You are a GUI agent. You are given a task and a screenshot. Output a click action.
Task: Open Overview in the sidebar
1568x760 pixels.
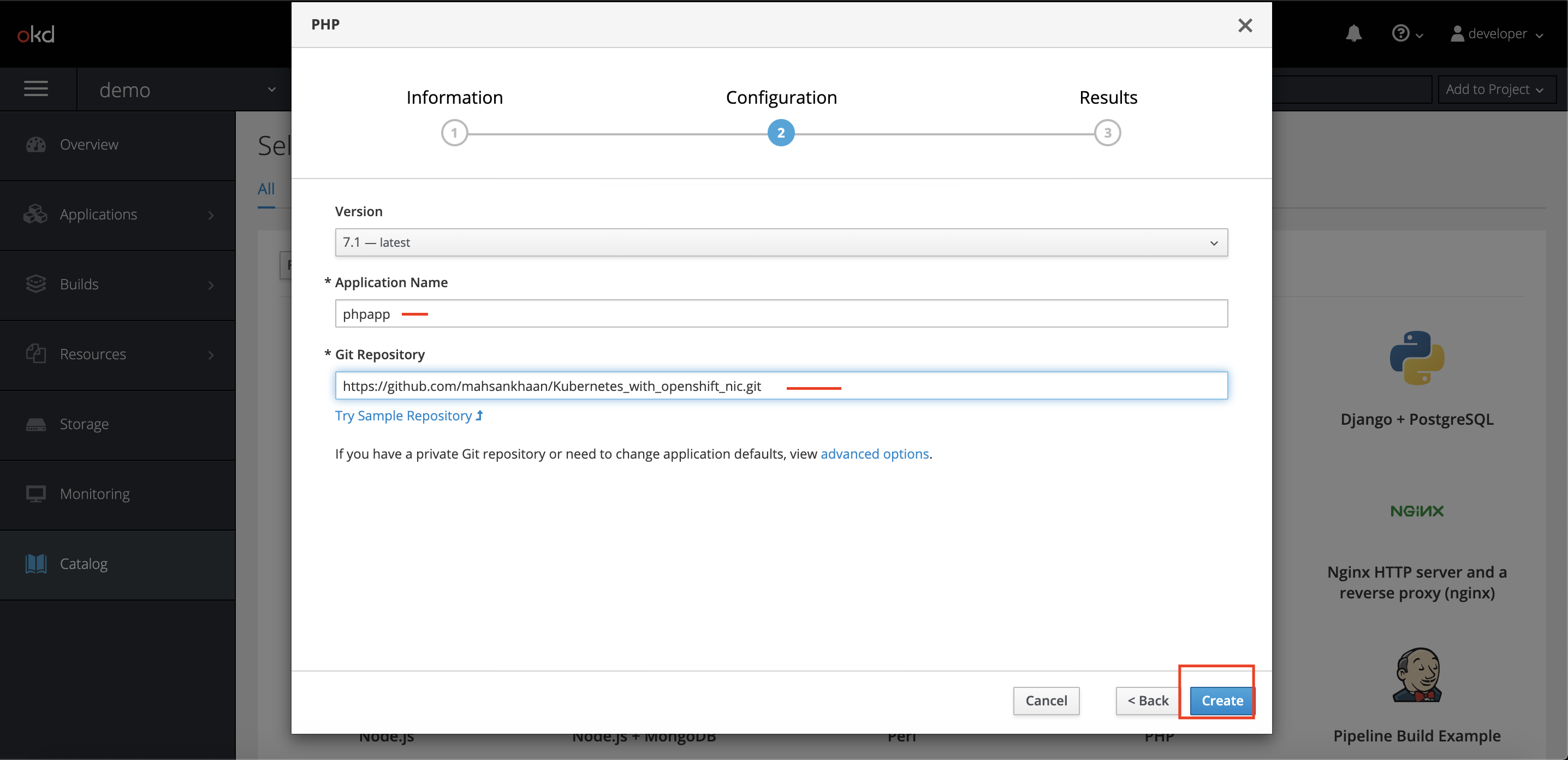(x=89, y=145)
